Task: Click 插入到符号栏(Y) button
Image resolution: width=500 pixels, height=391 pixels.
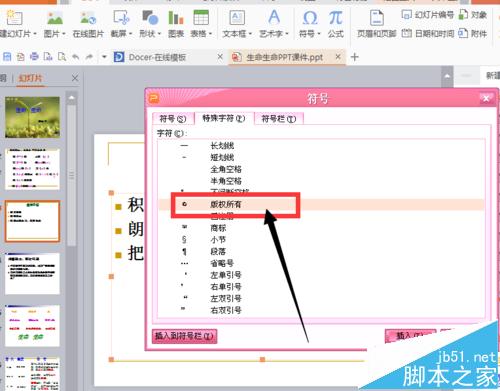Action: click(x=184, y=336)
